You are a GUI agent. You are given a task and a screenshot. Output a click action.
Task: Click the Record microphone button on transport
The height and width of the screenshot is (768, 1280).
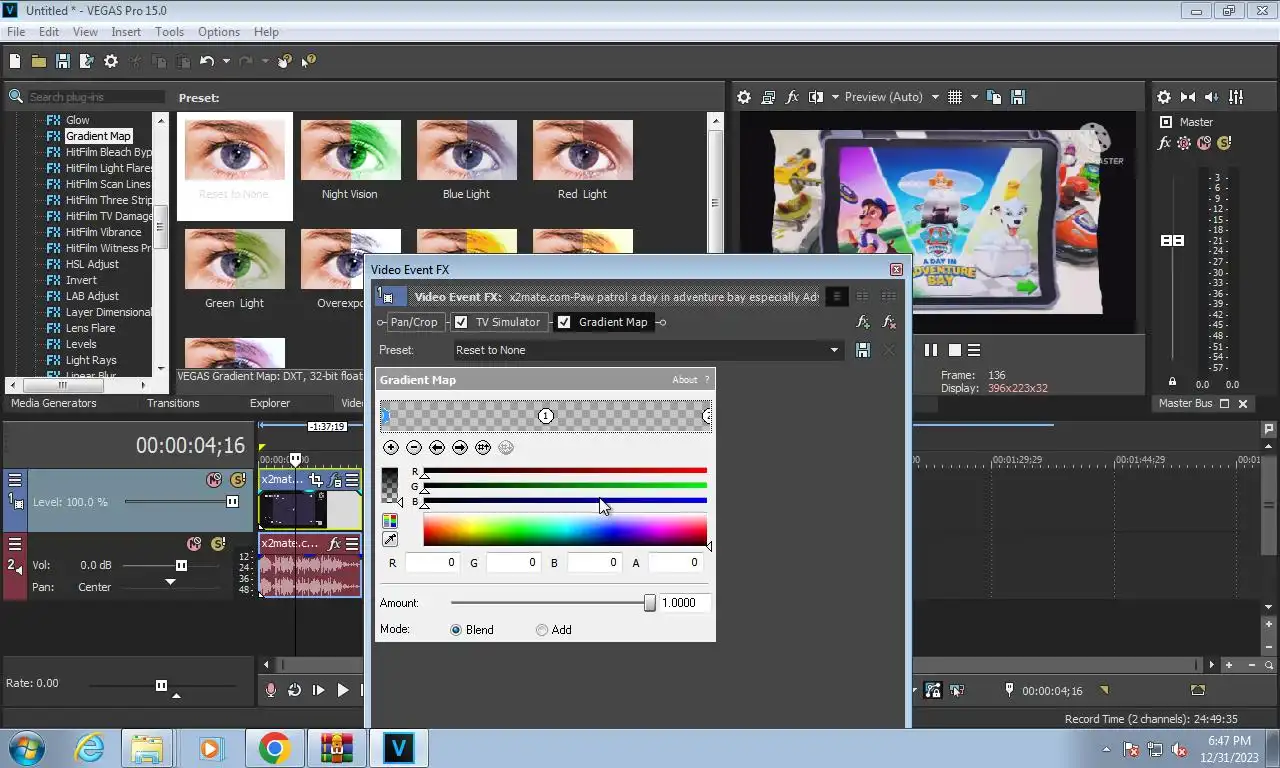(271, 690)
